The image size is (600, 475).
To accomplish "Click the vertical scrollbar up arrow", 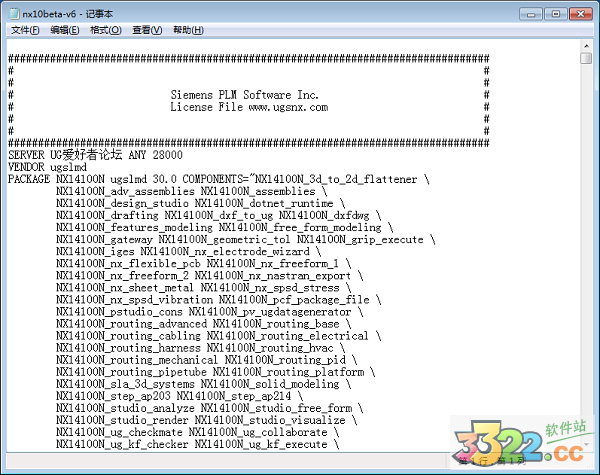I will (x=586, y=46).
